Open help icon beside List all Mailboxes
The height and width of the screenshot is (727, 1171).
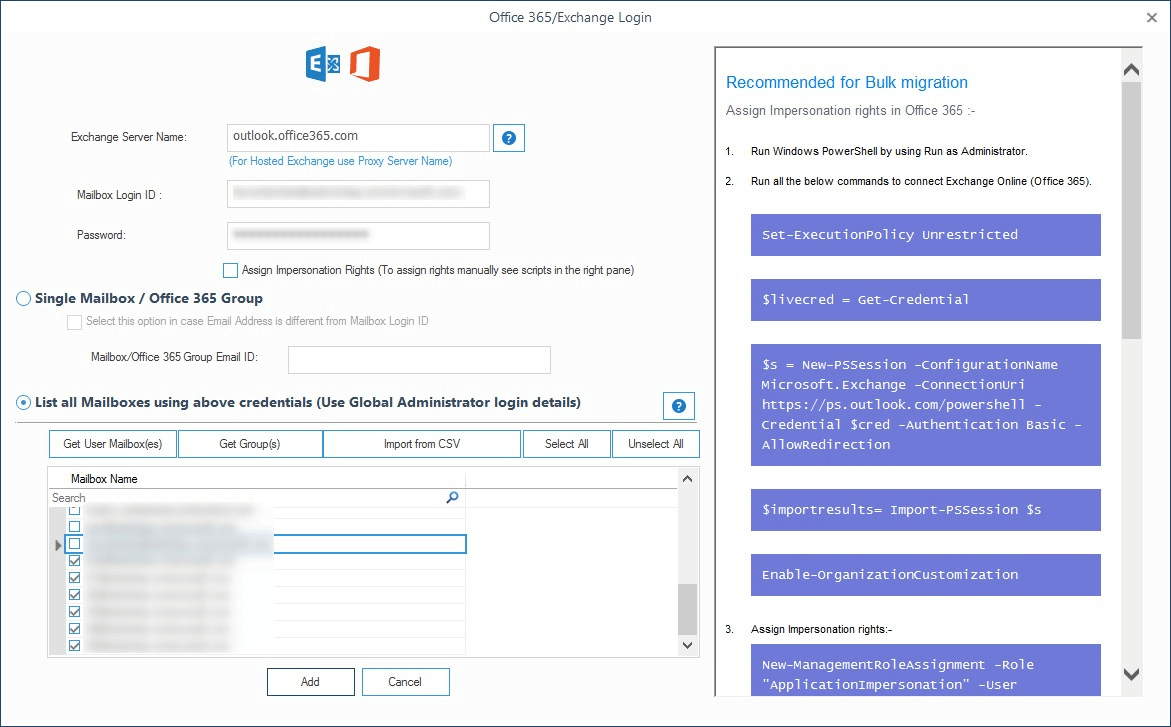(679, 406)
